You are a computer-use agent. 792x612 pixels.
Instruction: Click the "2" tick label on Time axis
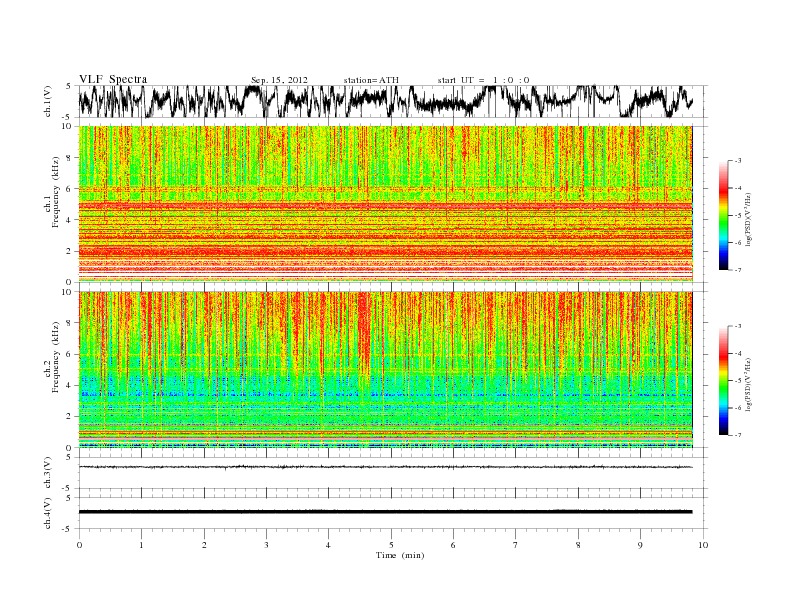click(204, 545)
